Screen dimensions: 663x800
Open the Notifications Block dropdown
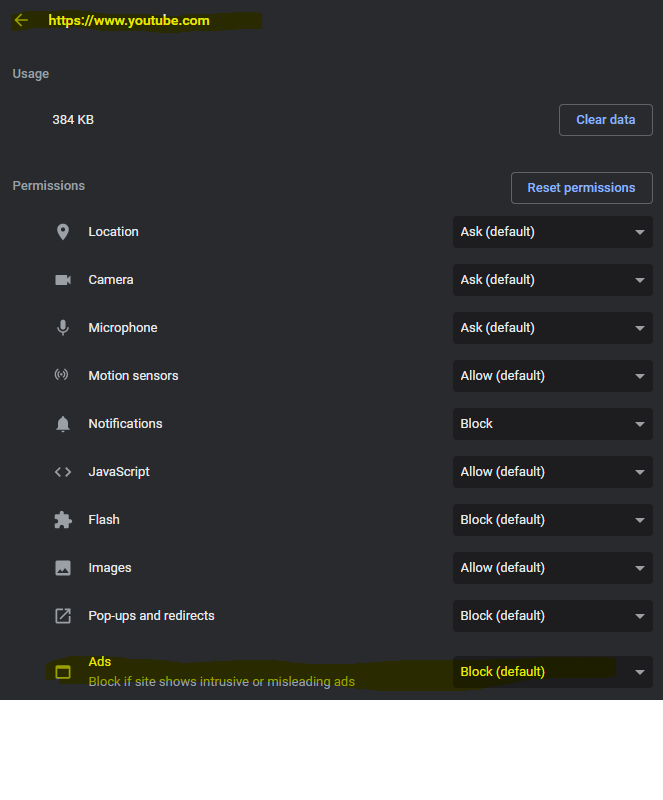click(x=552, y=423)
